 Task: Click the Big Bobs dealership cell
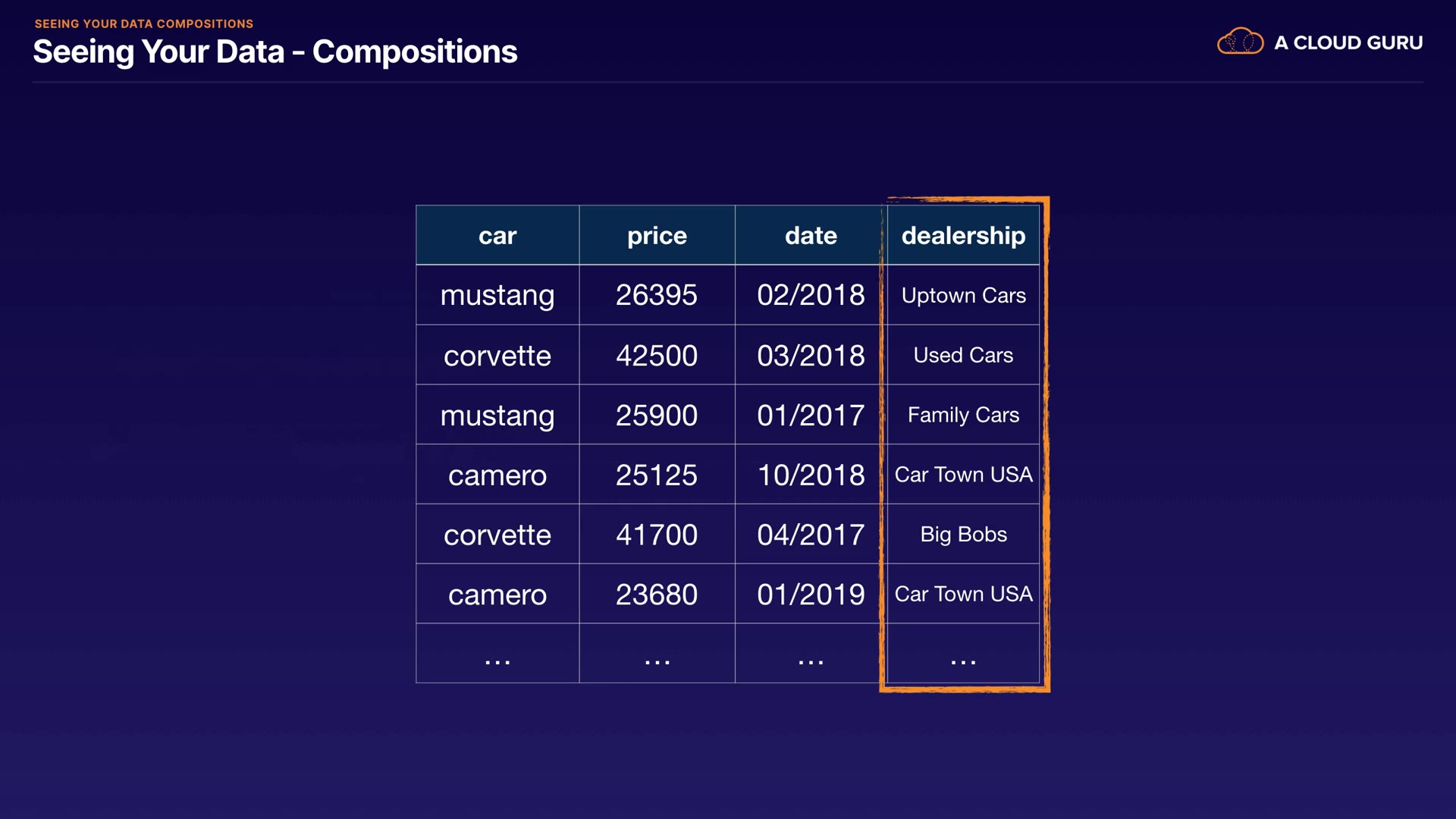point(963,535)
